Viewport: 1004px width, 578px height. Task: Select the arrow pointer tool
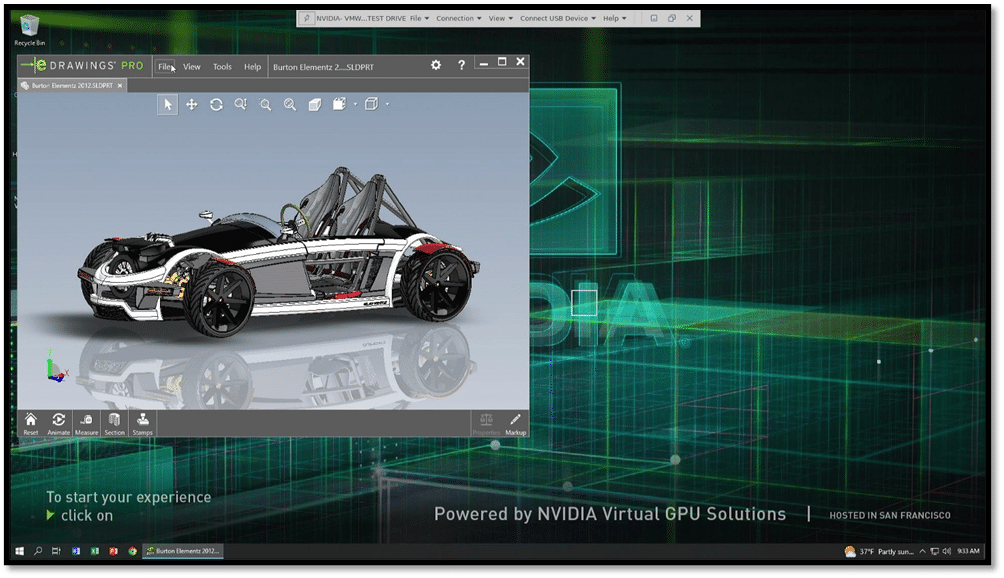tap(168, 104)
